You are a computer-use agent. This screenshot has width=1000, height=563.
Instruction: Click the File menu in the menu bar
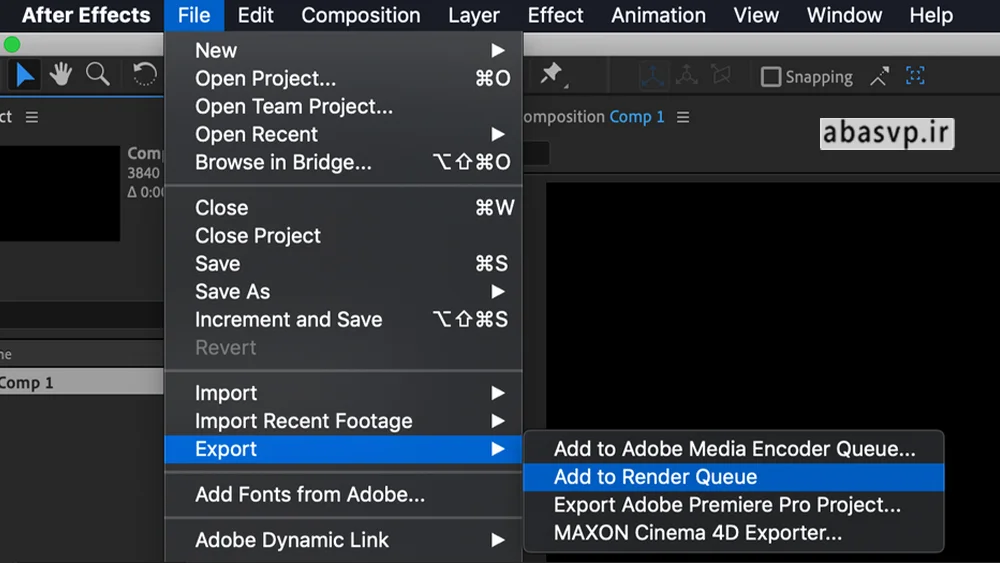tap(194, 15)
